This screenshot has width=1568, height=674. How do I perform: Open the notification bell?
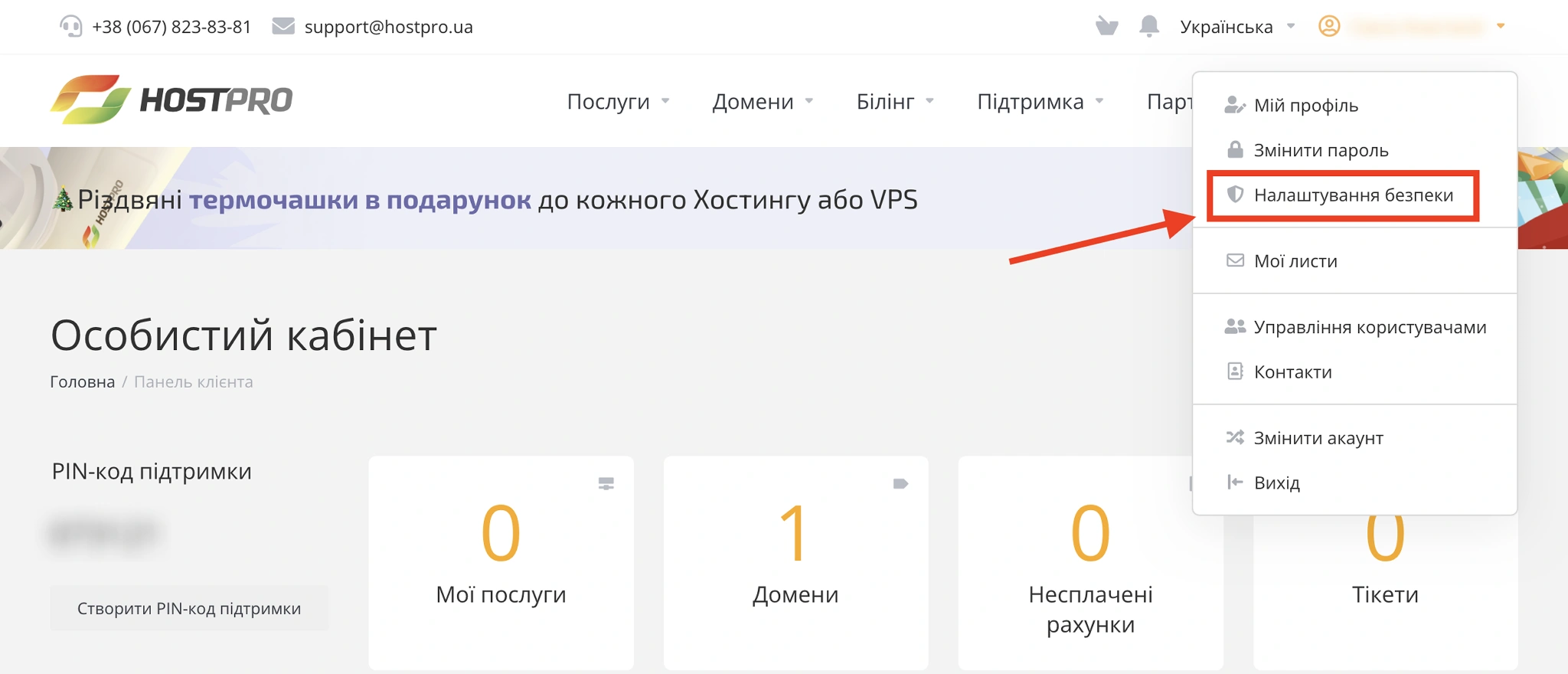[1148, 26]
